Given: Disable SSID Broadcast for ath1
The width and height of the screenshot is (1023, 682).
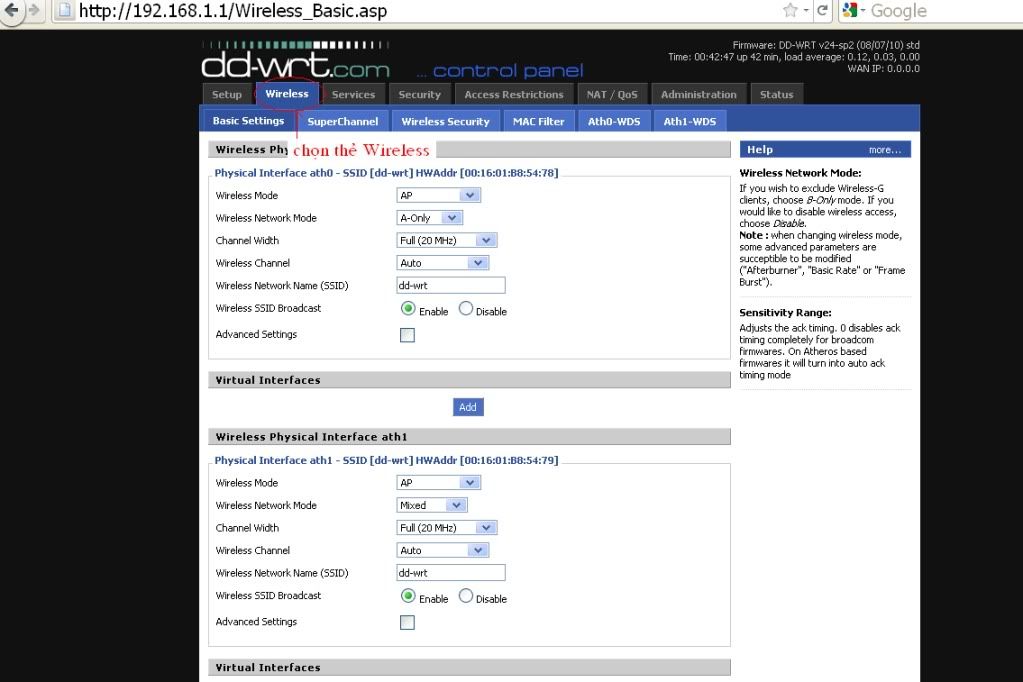Looking at the screenshot, I should (x=466, y=596).
